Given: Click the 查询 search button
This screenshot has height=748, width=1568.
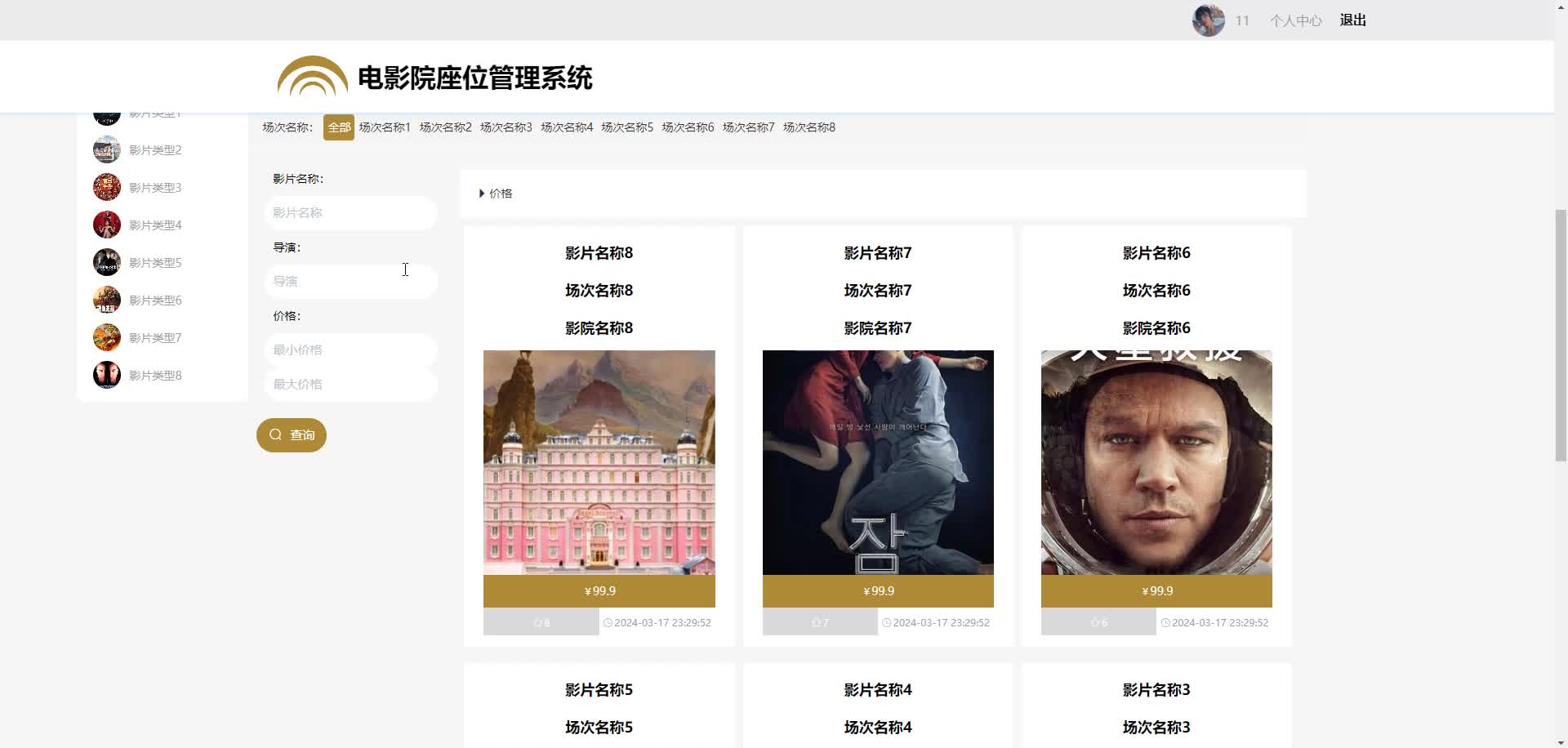Looking at the screenshot, I should pyautogui.click(x=292, y=435).
